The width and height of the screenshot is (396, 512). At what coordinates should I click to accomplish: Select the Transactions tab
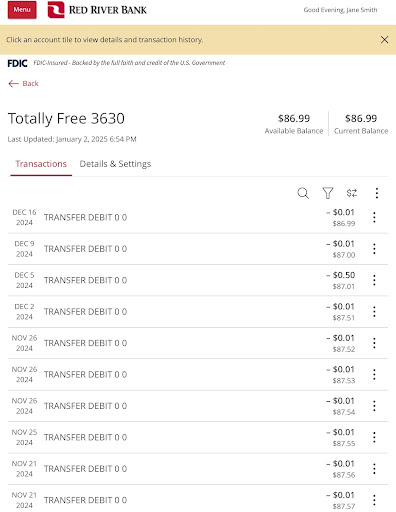(41, 164)
